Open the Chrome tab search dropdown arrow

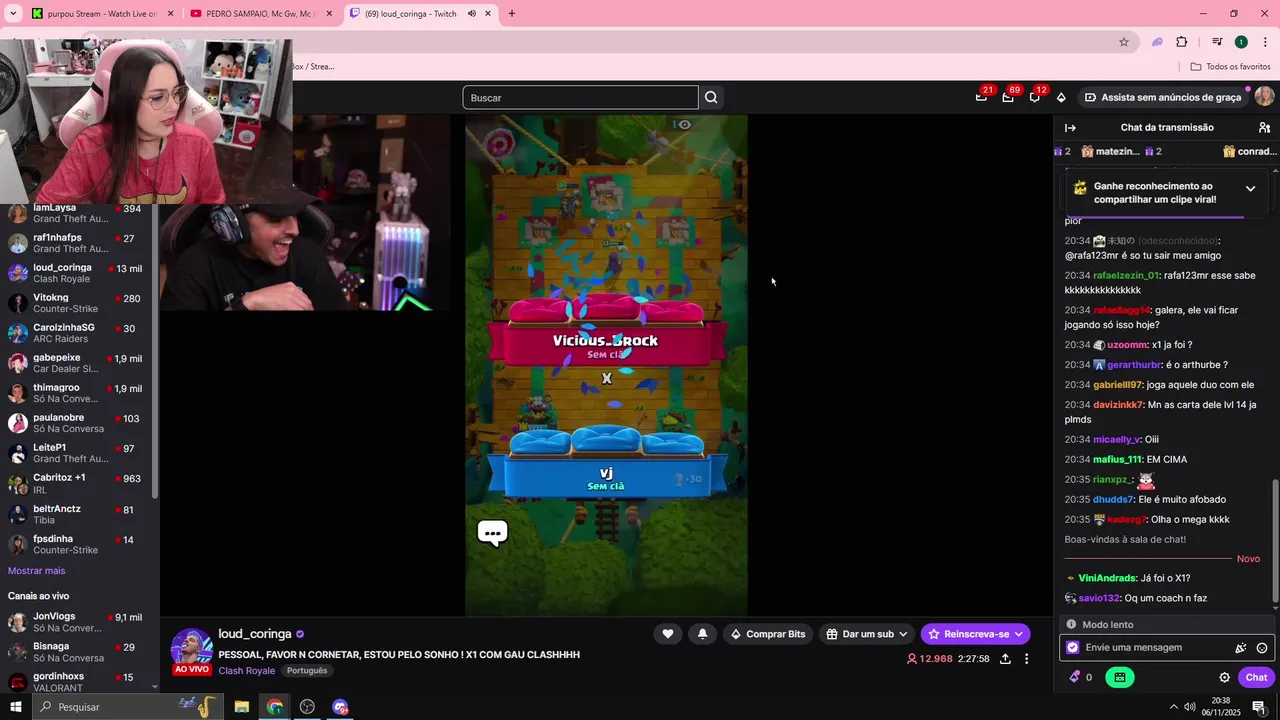13,14
